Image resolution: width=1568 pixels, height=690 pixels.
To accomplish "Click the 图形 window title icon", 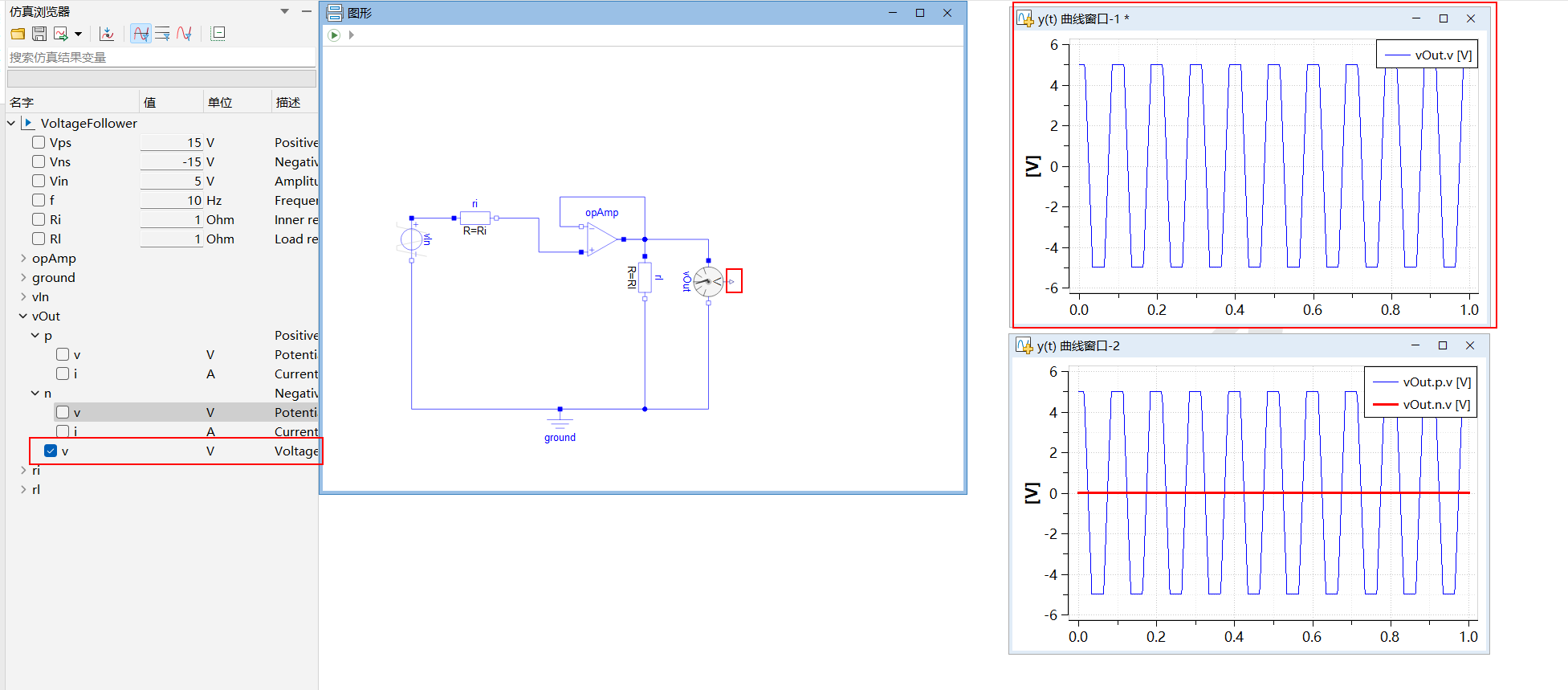I will [335, 13].
